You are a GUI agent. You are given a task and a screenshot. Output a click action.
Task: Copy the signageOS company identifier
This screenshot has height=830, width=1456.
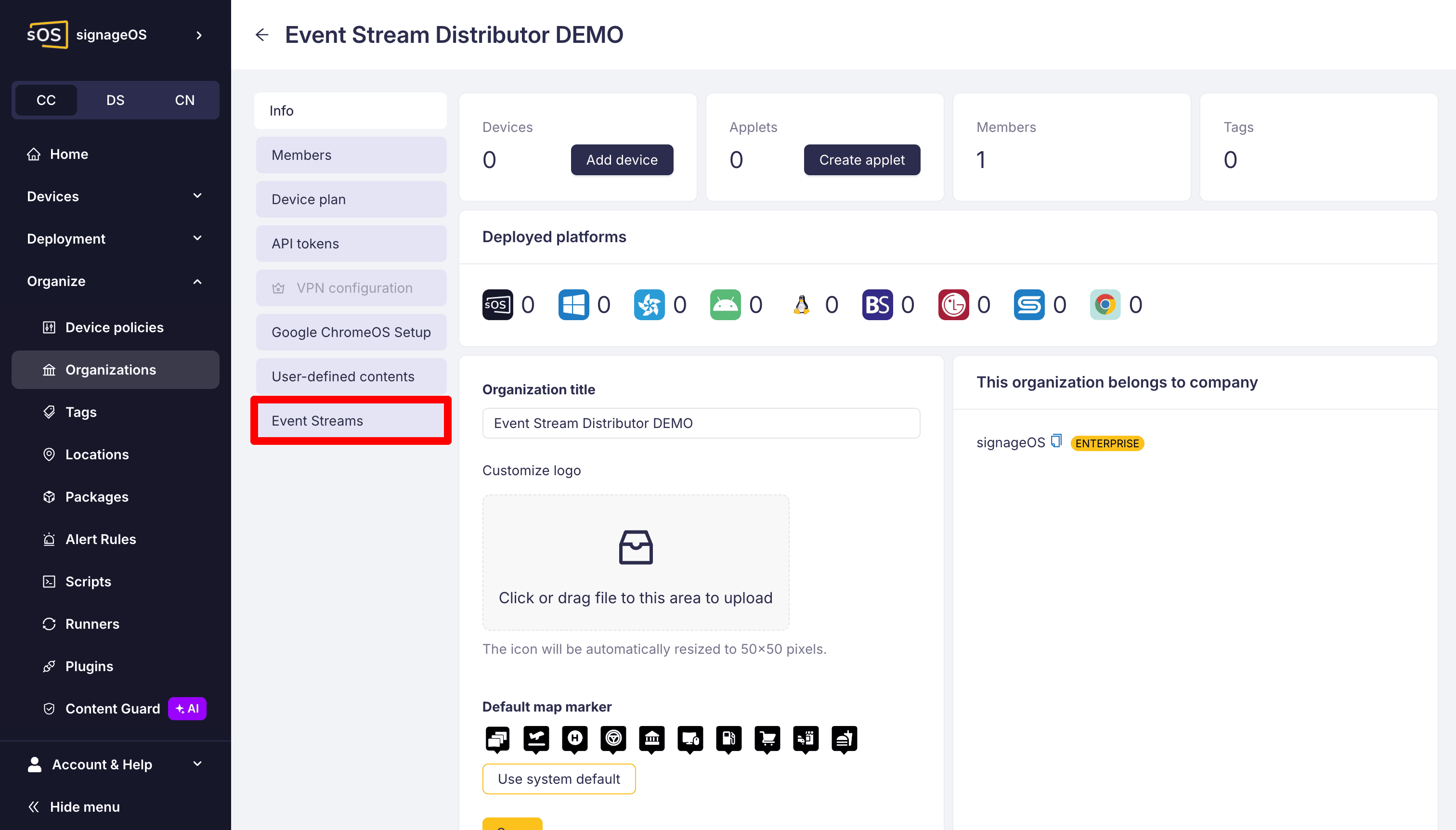1056,441
